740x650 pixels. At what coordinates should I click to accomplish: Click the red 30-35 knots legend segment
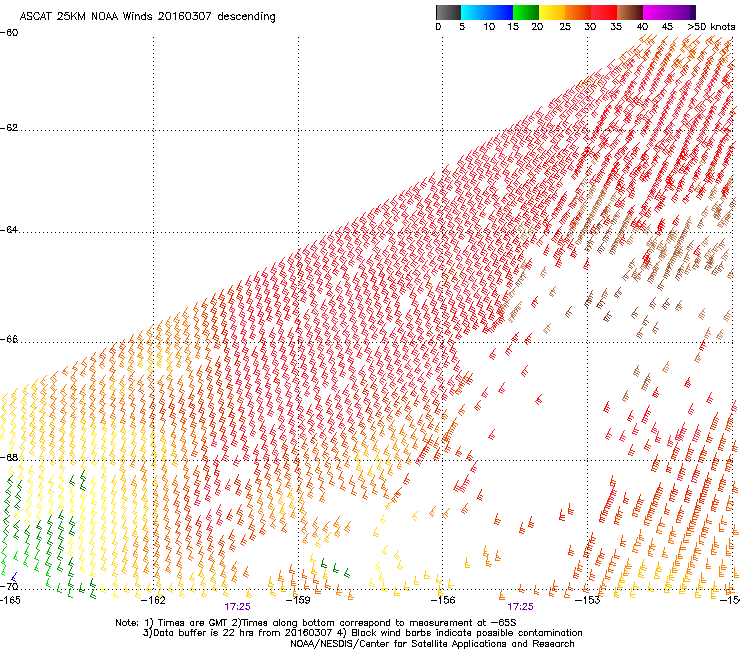tap(604, 12)
